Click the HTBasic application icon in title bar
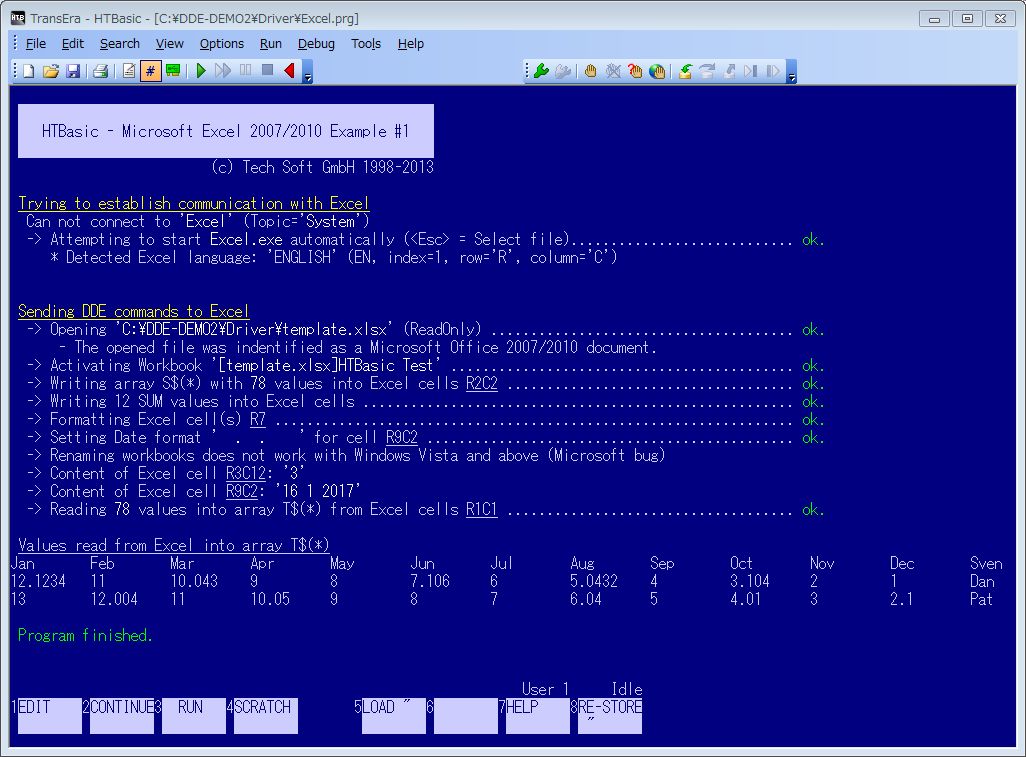1026x757 pixels. [x=18, y=18]
